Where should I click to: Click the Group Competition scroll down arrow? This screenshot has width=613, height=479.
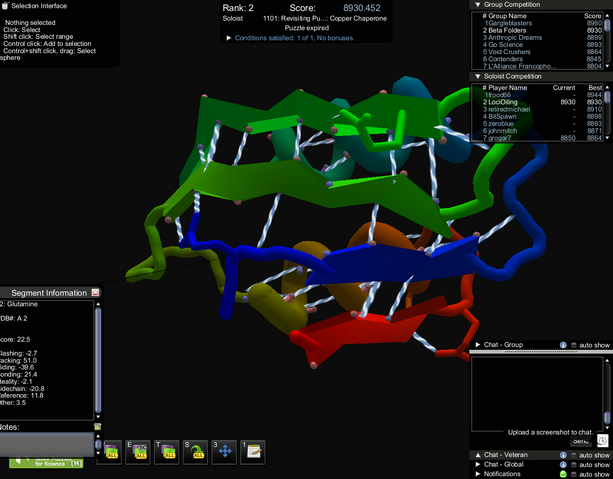pos(607,66)
